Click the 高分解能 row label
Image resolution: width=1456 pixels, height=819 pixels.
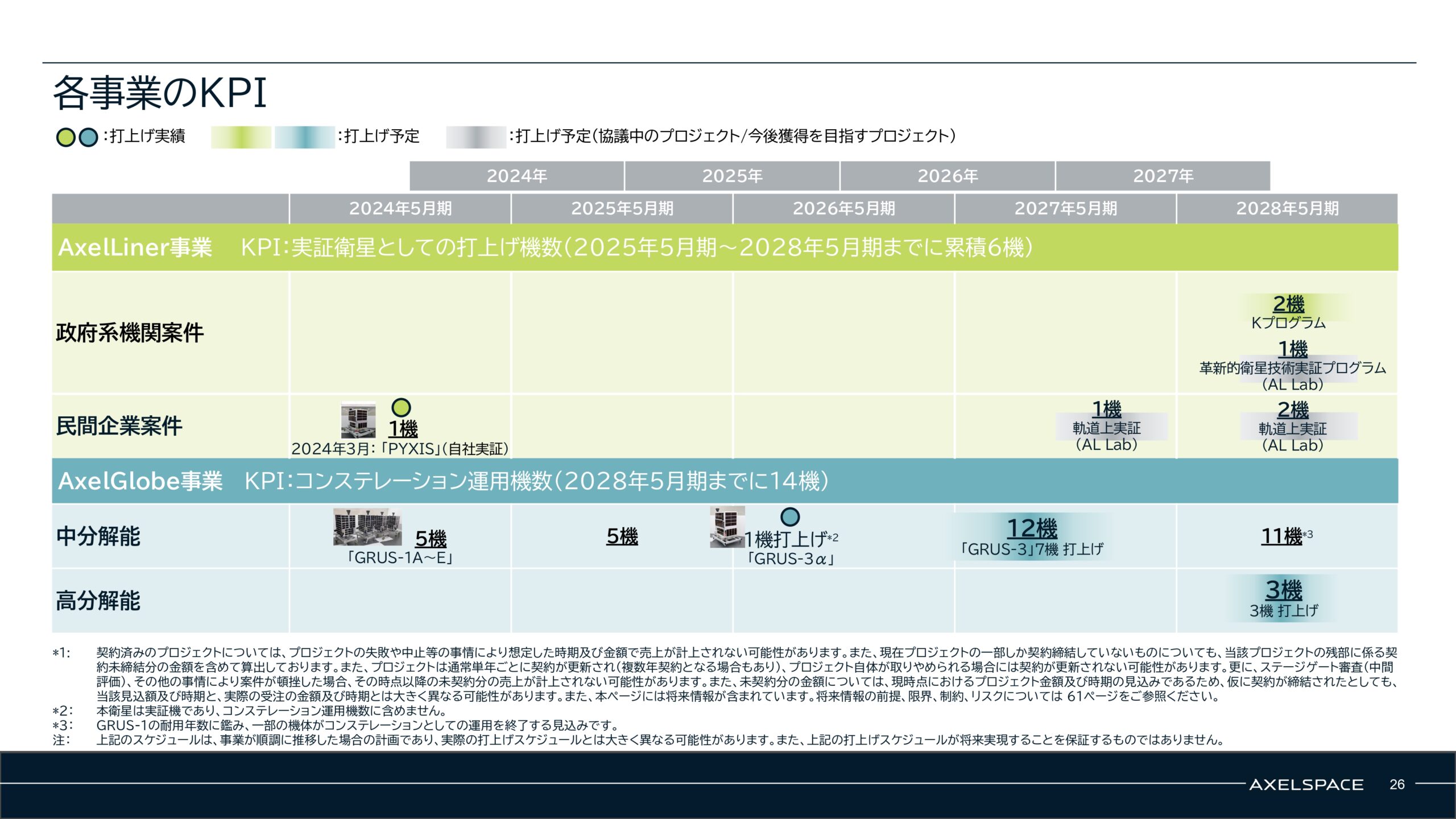point(98,601)
